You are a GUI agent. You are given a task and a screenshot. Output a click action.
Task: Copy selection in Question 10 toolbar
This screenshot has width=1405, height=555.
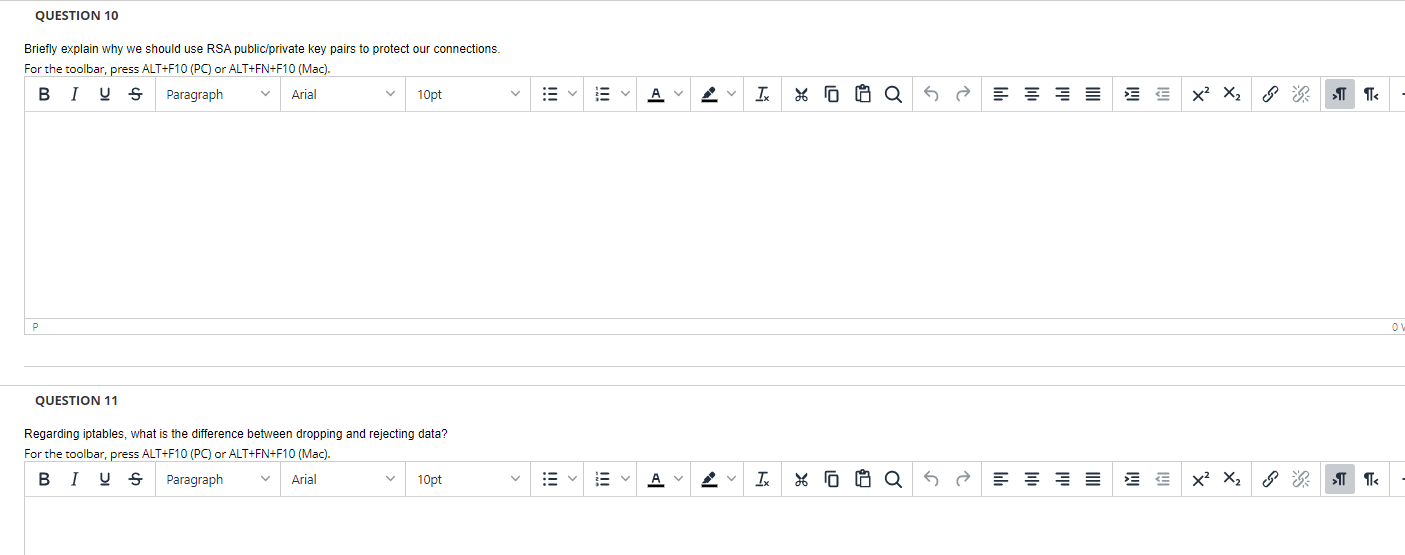pos(832,94)
